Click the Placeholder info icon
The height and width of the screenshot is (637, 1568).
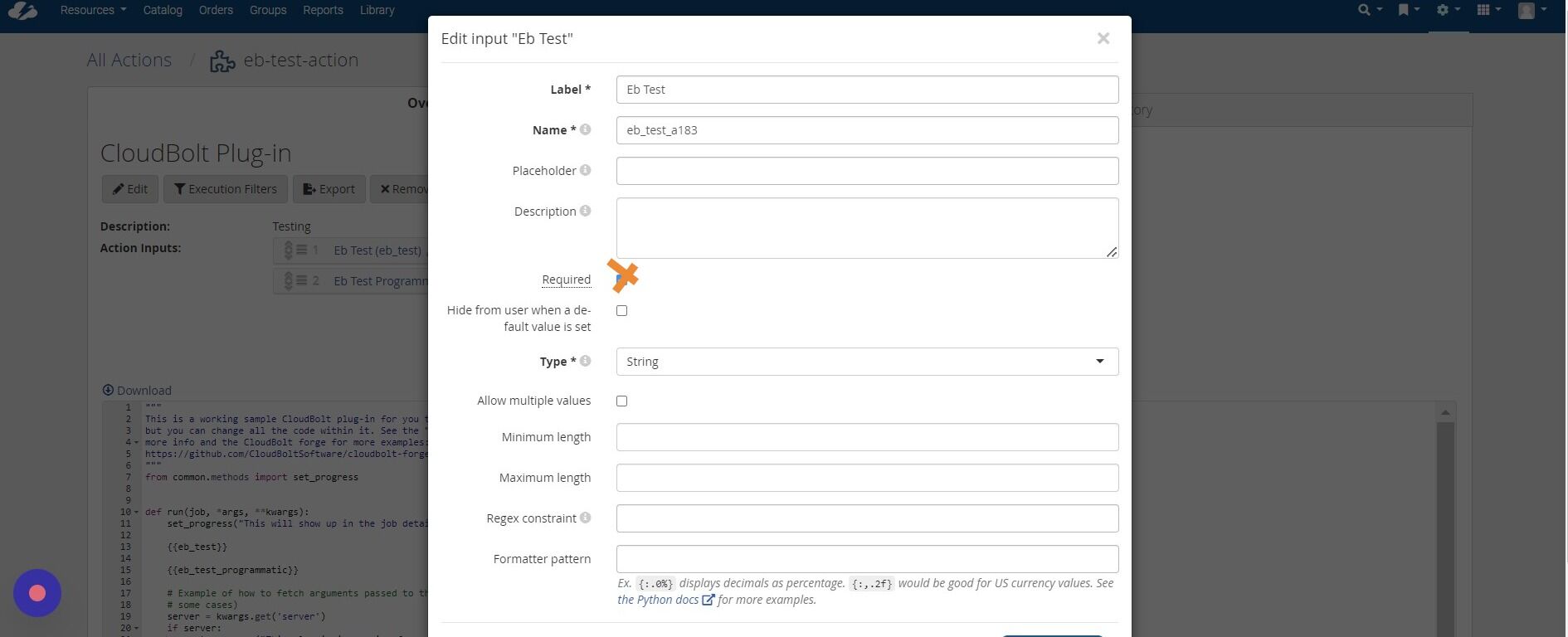pyautogui.click(x=585, y=170)
